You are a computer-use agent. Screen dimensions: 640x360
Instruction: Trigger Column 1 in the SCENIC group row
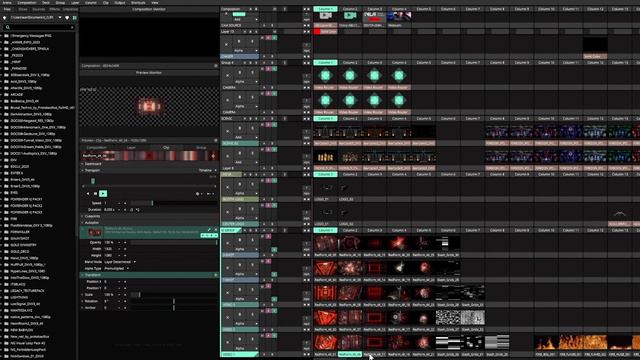tap(325, 119)
